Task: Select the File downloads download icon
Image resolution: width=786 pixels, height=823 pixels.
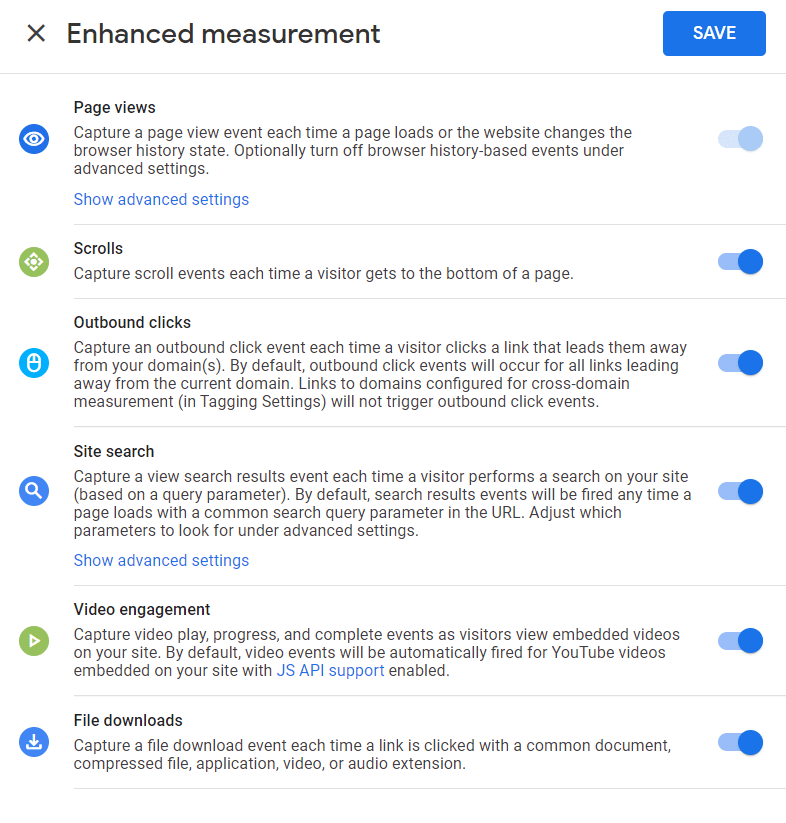Action: point(33,742)
